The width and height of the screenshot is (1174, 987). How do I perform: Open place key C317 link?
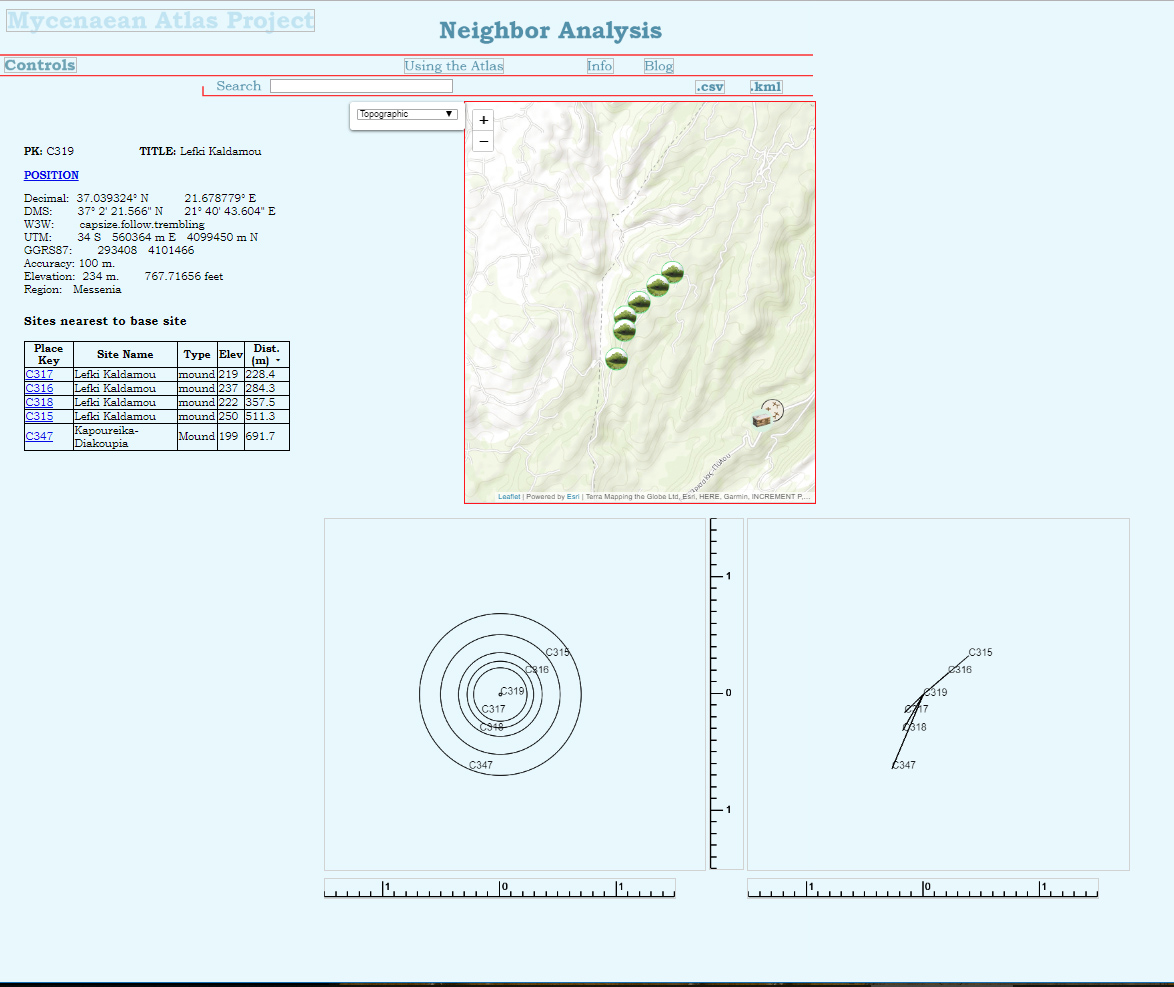pos(39,374)
